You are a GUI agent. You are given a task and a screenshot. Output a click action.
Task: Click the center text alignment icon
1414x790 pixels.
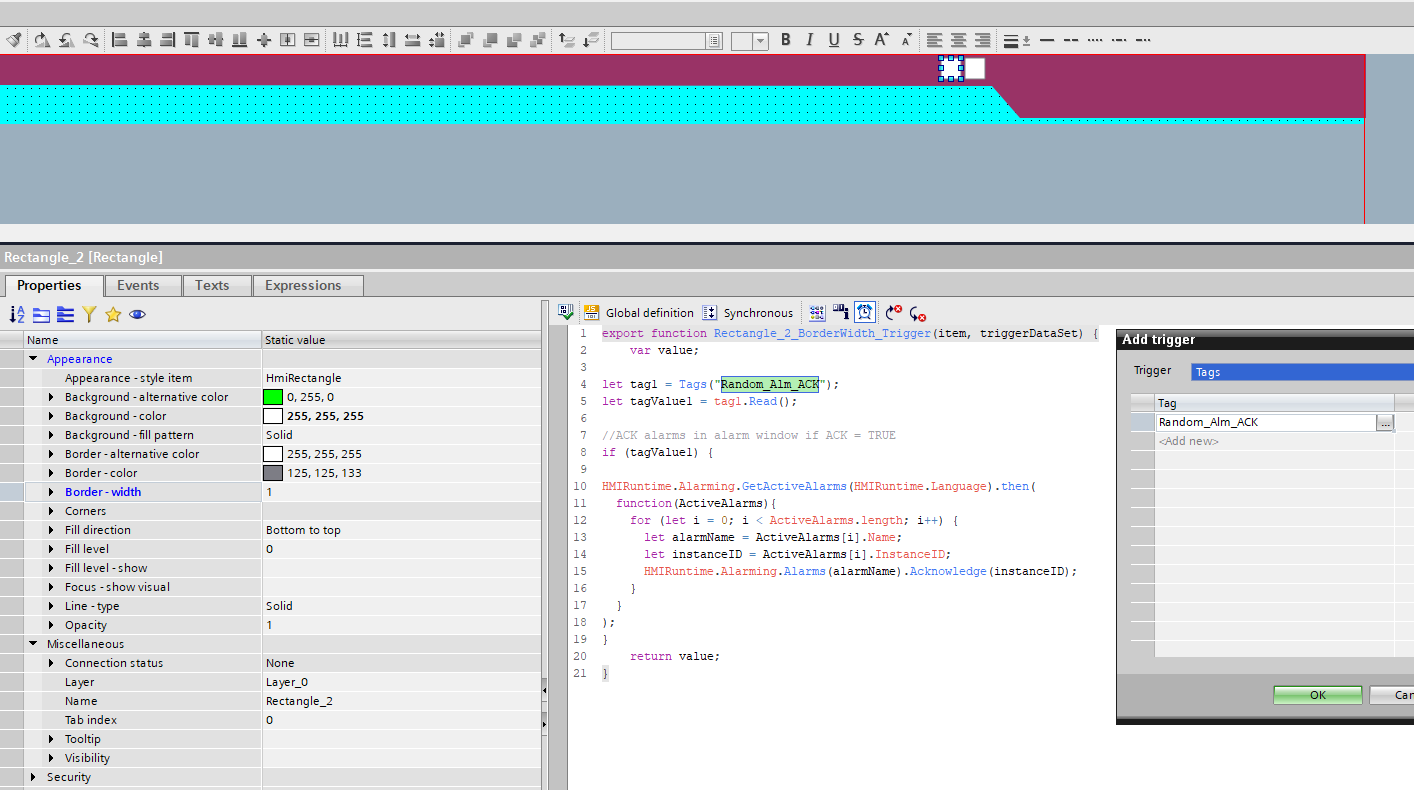coord(958,40)
